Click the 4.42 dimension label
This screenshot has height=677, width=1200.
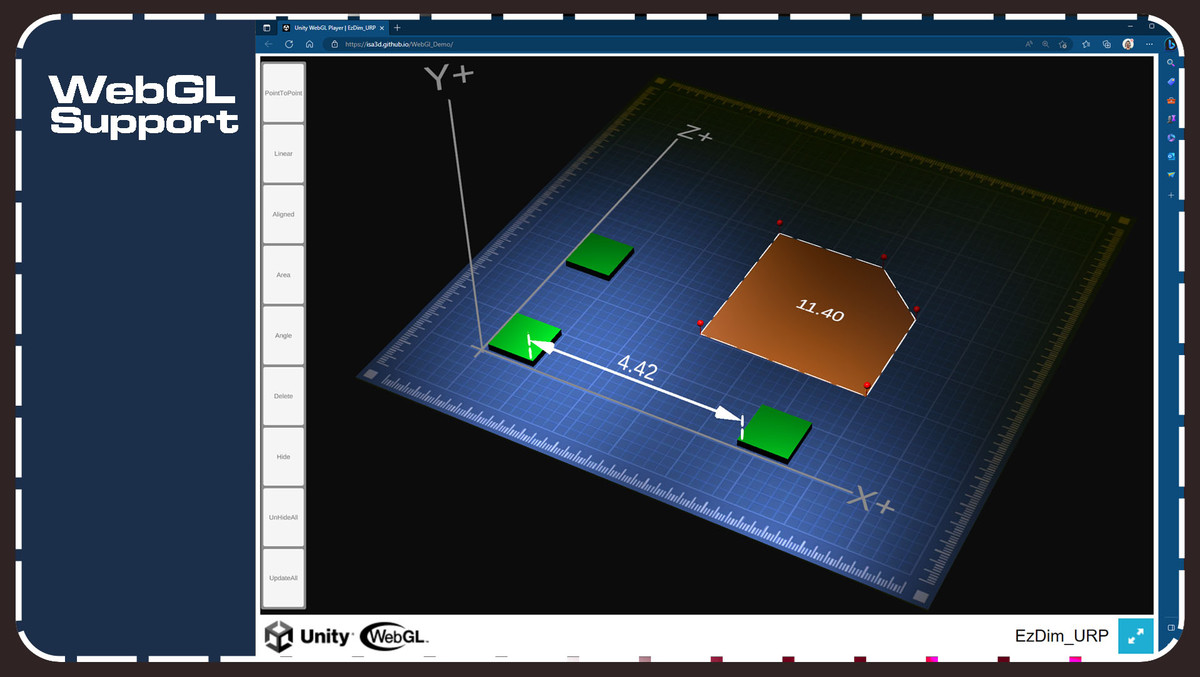(x=637, y=369)
